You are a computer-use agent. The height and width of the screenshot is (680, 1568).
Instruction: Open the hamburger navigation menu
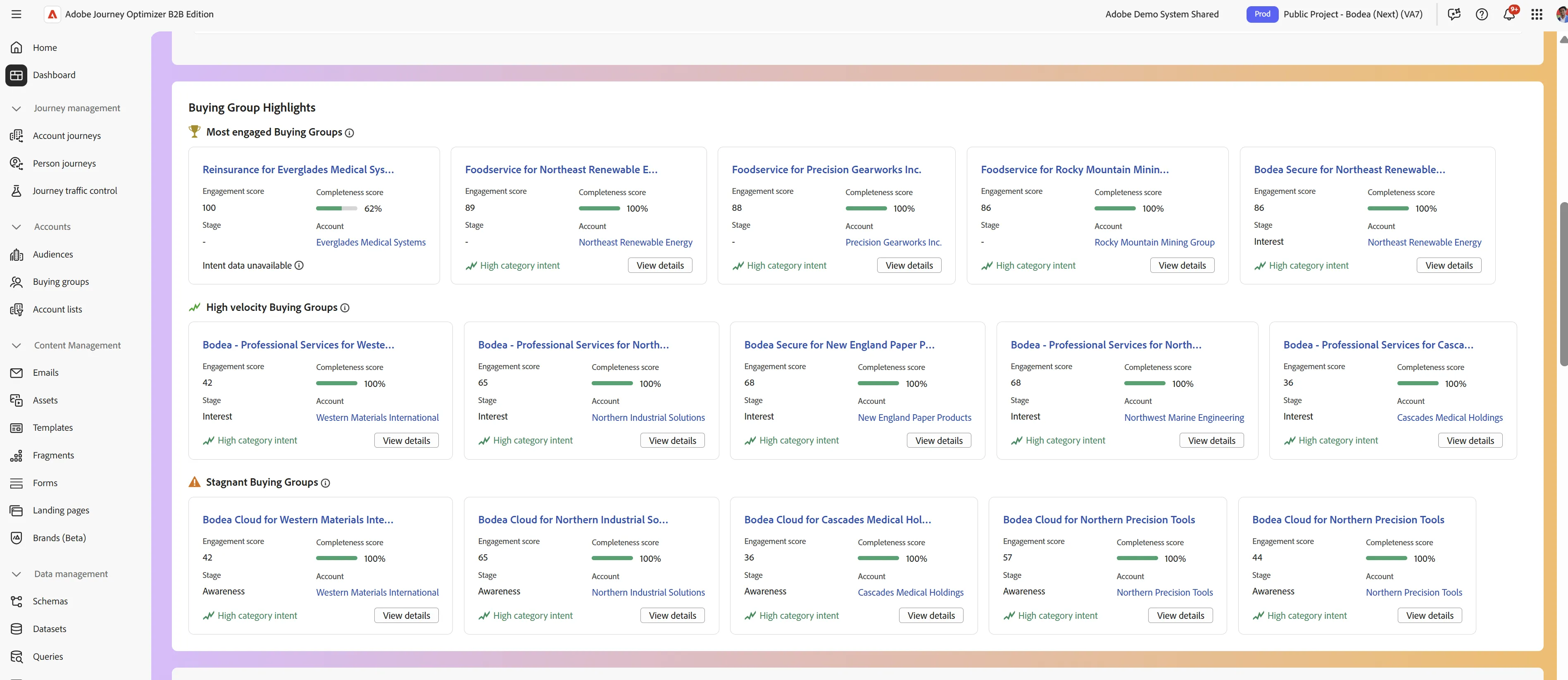17,14
